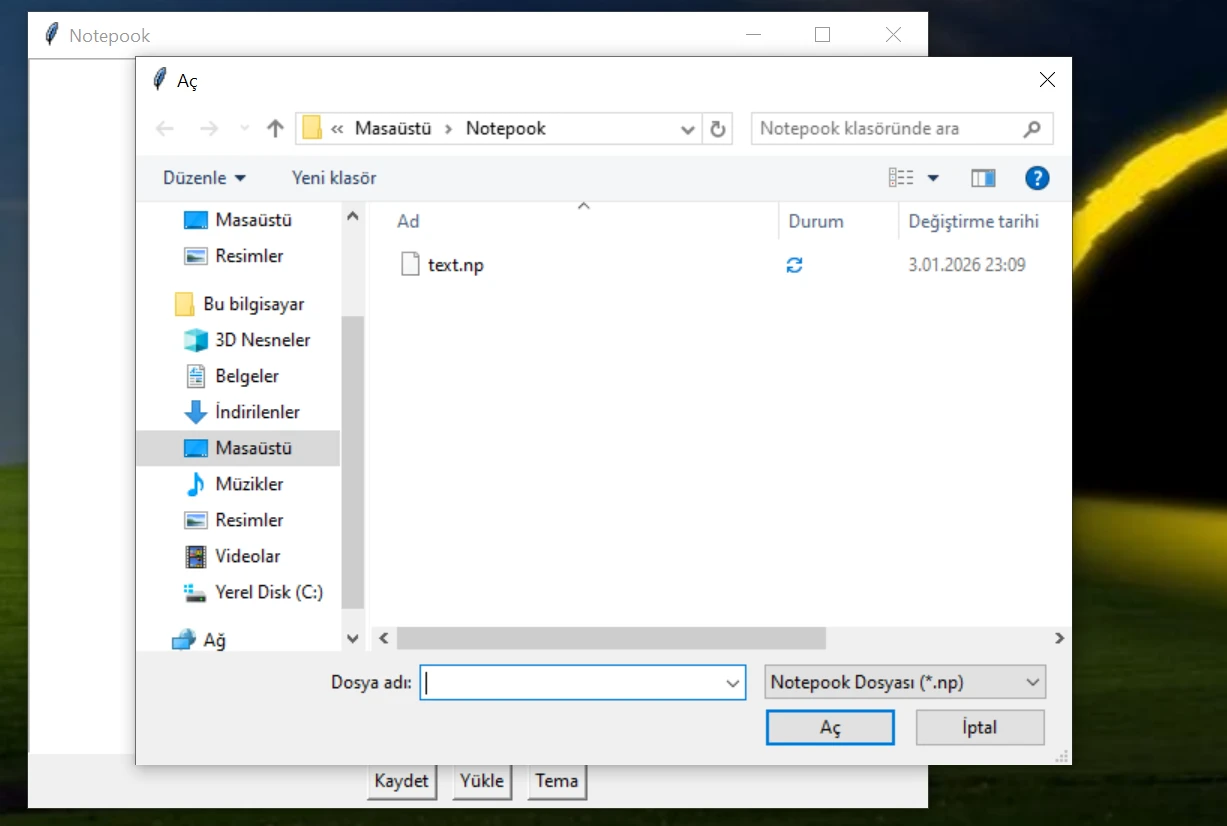
Task: Click the horizontal scrollbar in file list
Action: [610, 638]
